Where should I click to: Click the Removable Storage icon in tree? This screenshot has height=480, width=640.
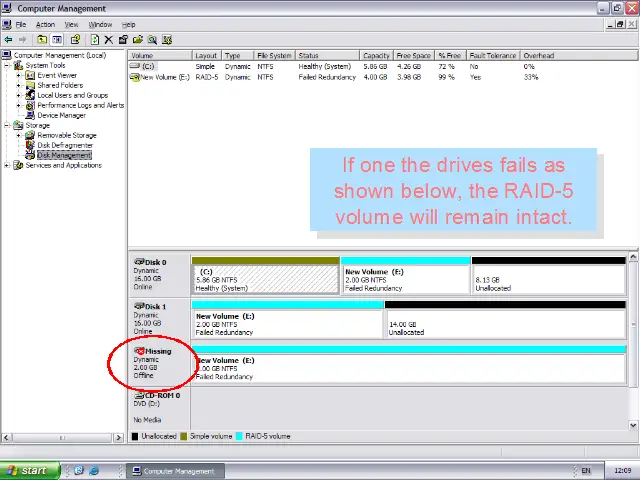(30, 135)
